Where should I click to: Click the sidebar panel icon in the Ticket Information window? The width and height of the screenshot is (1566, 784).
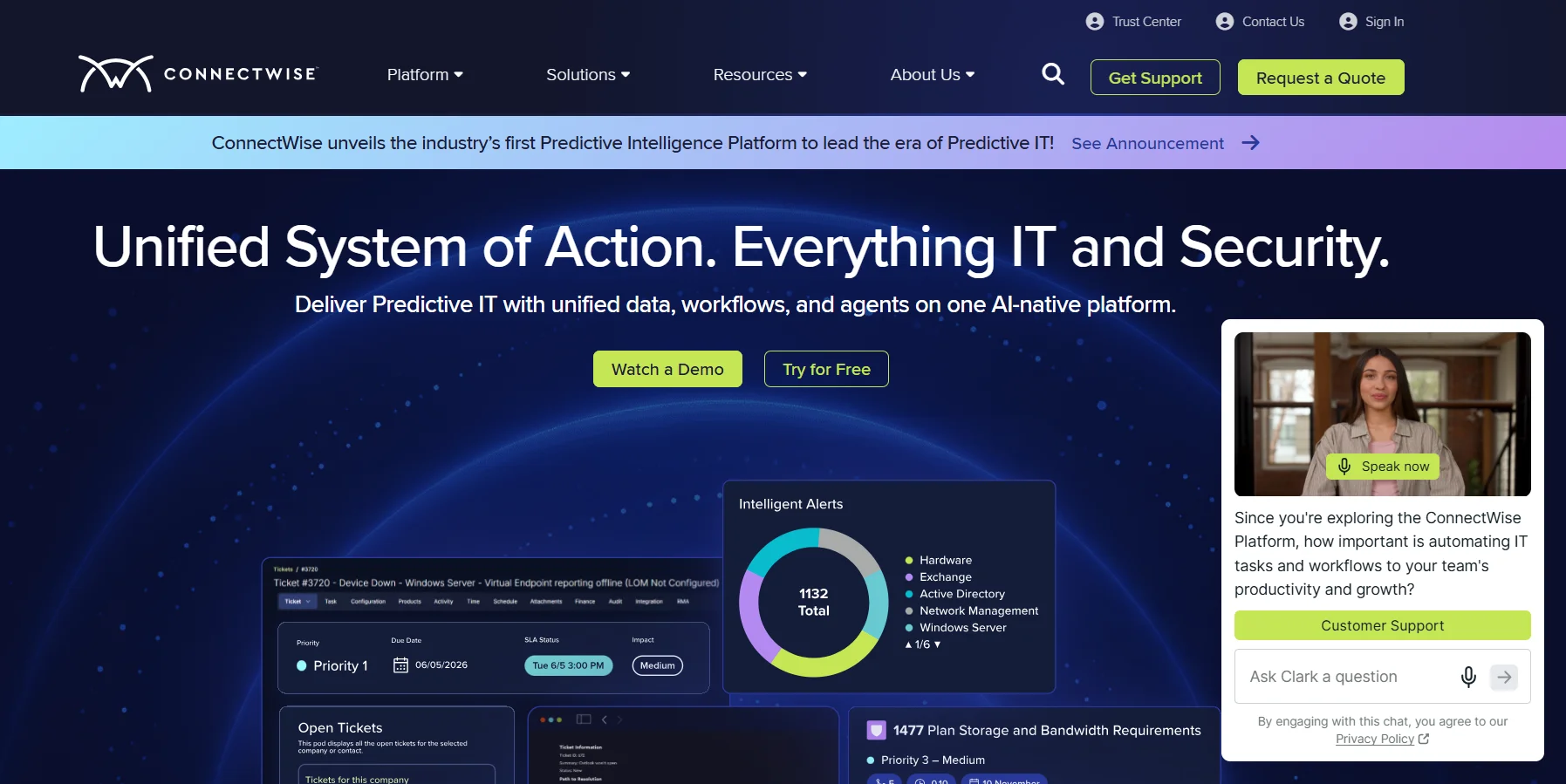click(584, 719)
